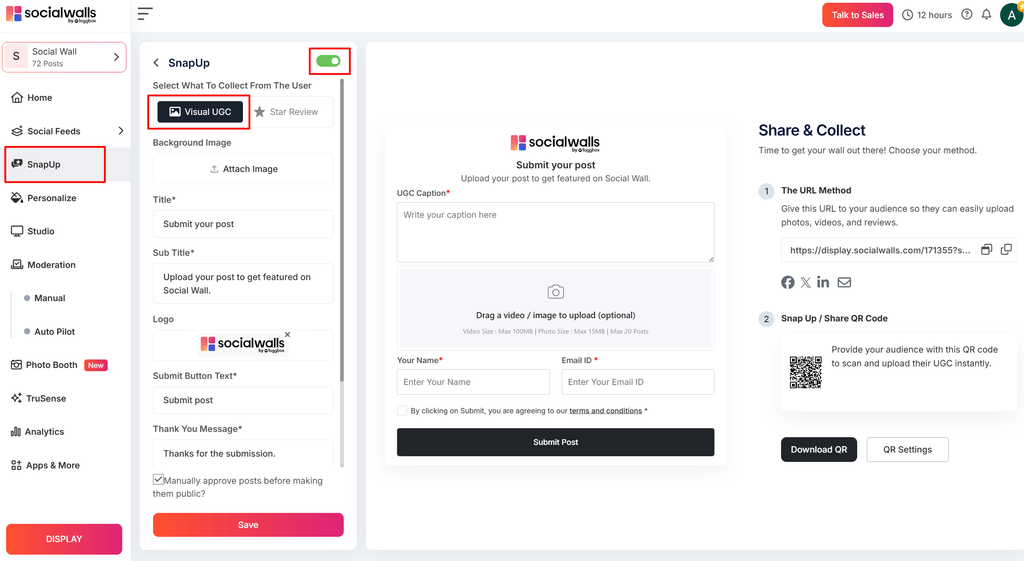Open the help question mark icon
This screenshot has height=561, width=1024.
(967, 14)
